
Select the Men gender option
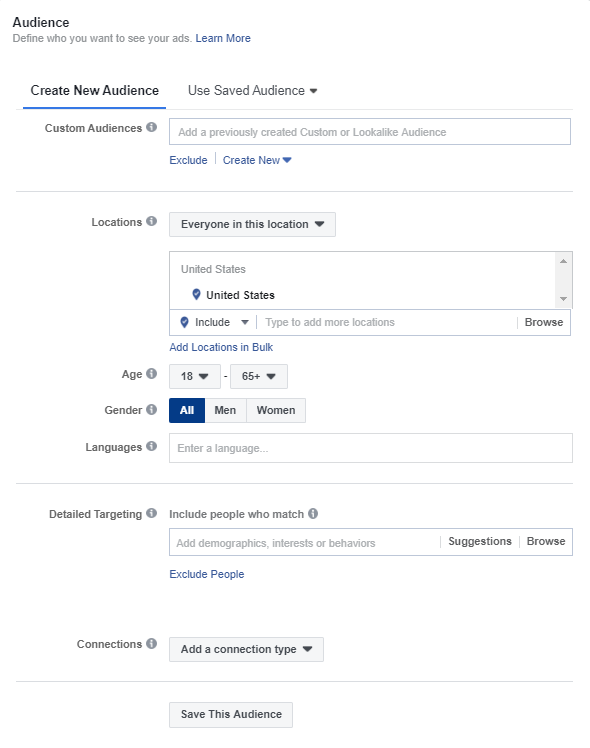point(225,410)
